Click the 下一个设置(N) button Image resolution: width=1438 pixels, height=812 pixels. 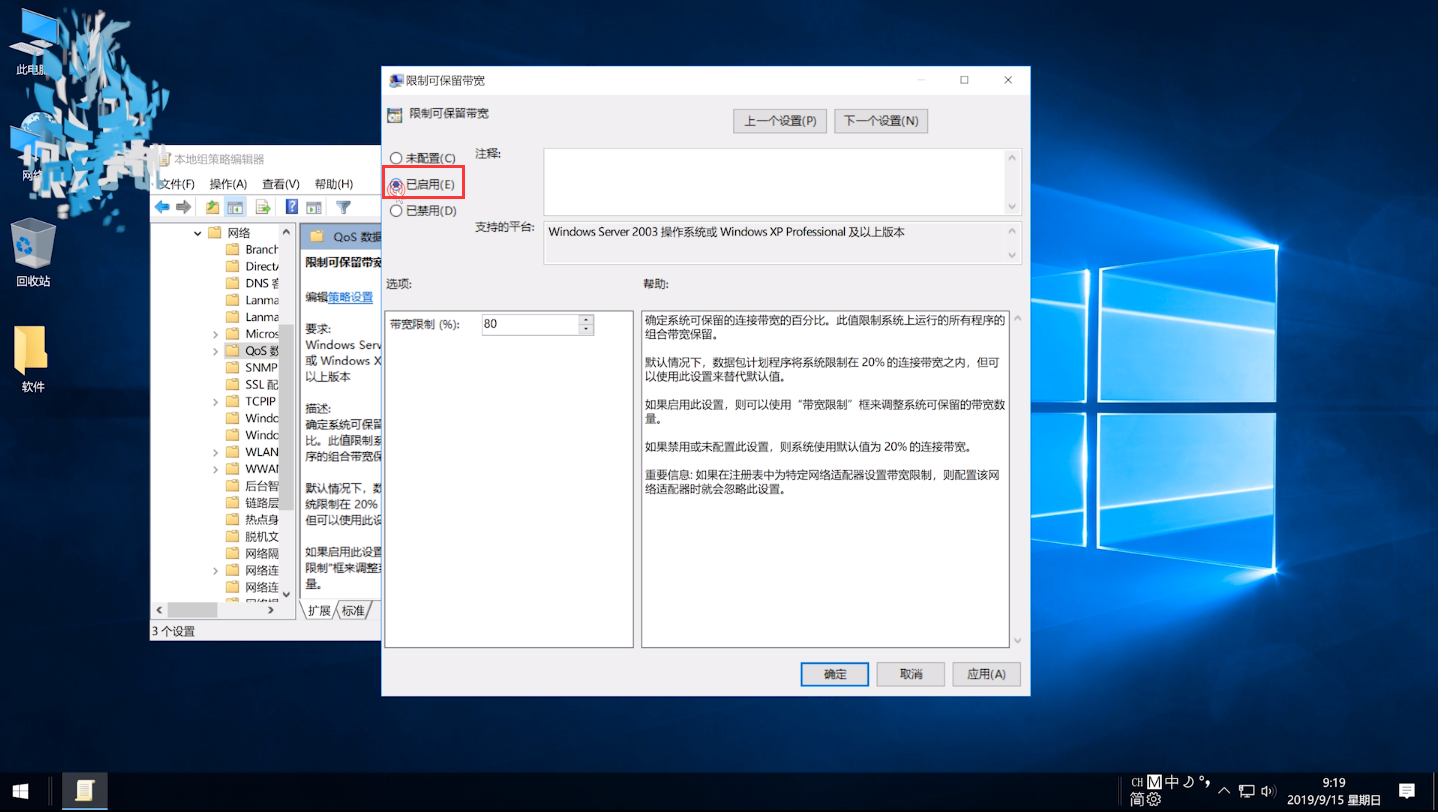coord(881,121)
